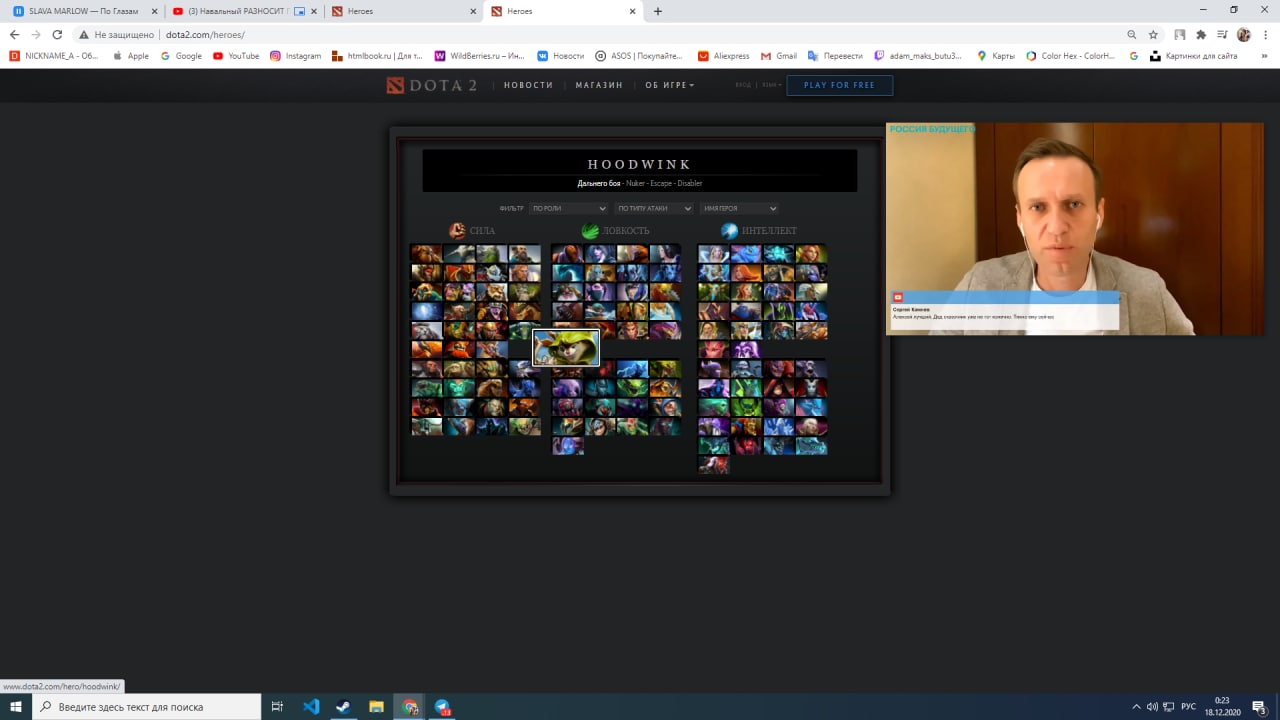This screenshot has height=720, width=1280.
Task: Open the Crystal Maiden hero portrait
Action: coord(714,254)
